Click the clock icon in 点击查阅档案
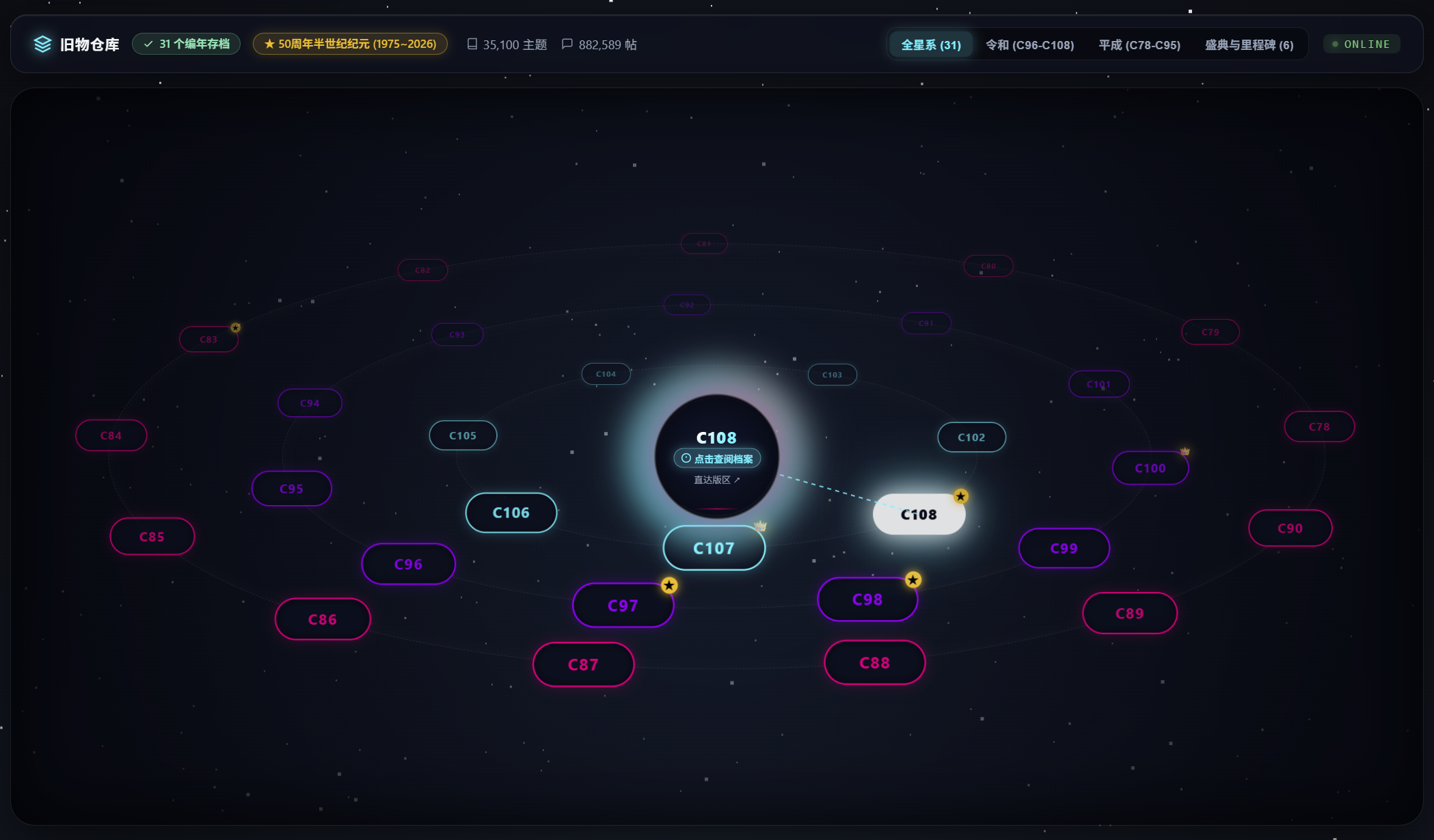 [686, 459]
